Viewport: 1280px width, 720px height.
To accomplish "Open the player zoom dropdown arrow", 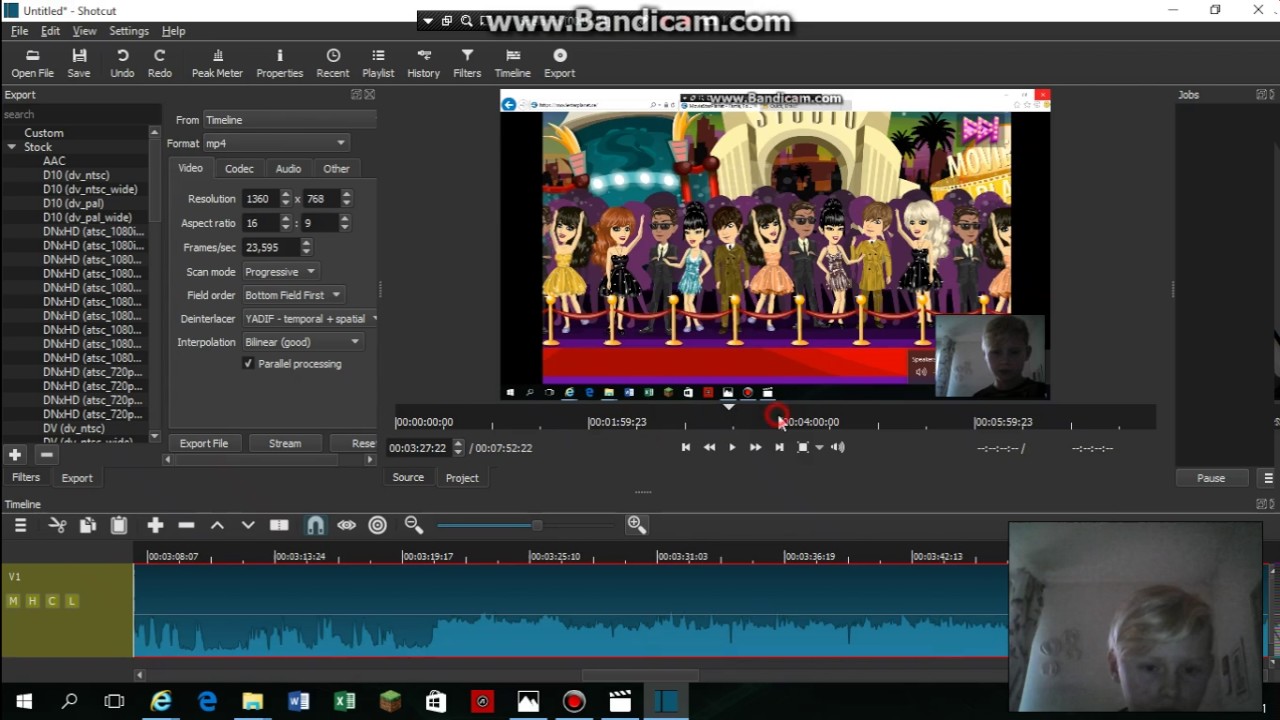I will coord(819,447).
